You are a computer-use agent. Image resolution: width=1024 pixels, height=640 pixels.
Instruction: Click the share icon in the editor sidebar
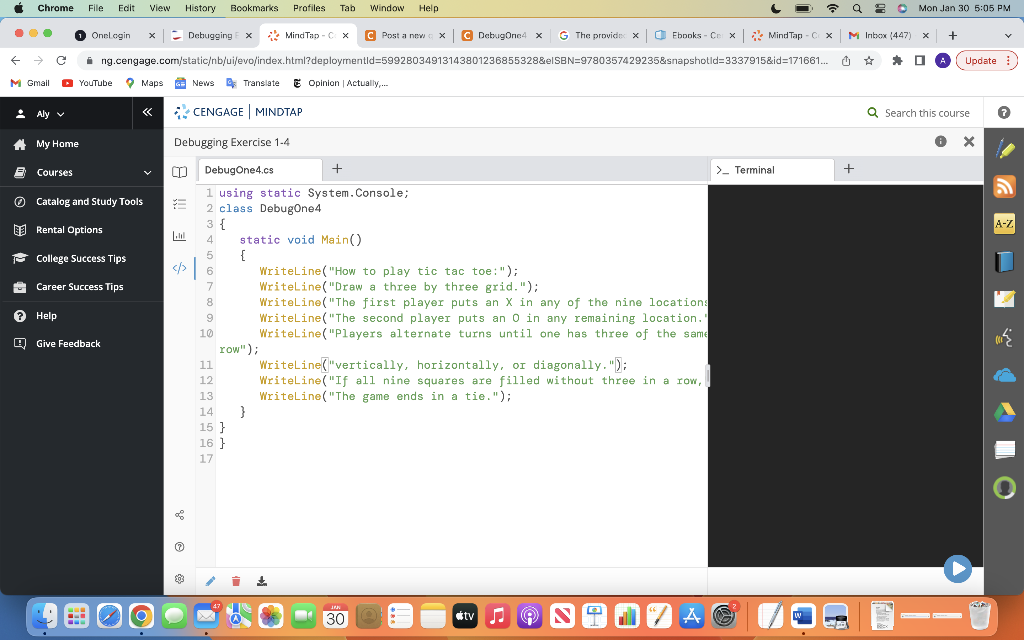(180, 514)
